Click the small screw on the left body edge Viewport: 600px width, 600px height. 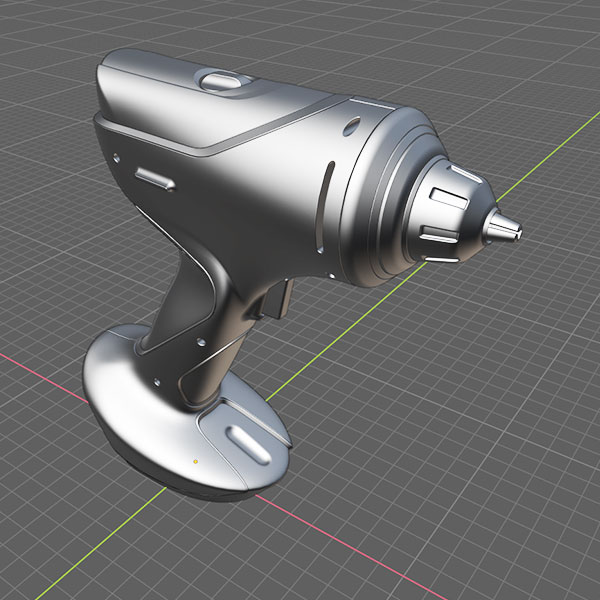tap(116, 157)
